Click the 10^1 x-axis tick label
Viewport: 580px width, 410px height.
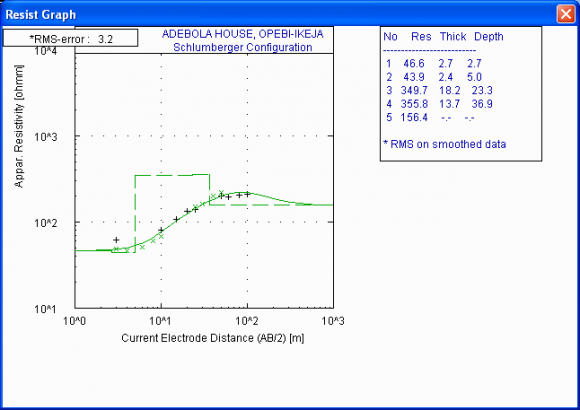click(160, 320)
